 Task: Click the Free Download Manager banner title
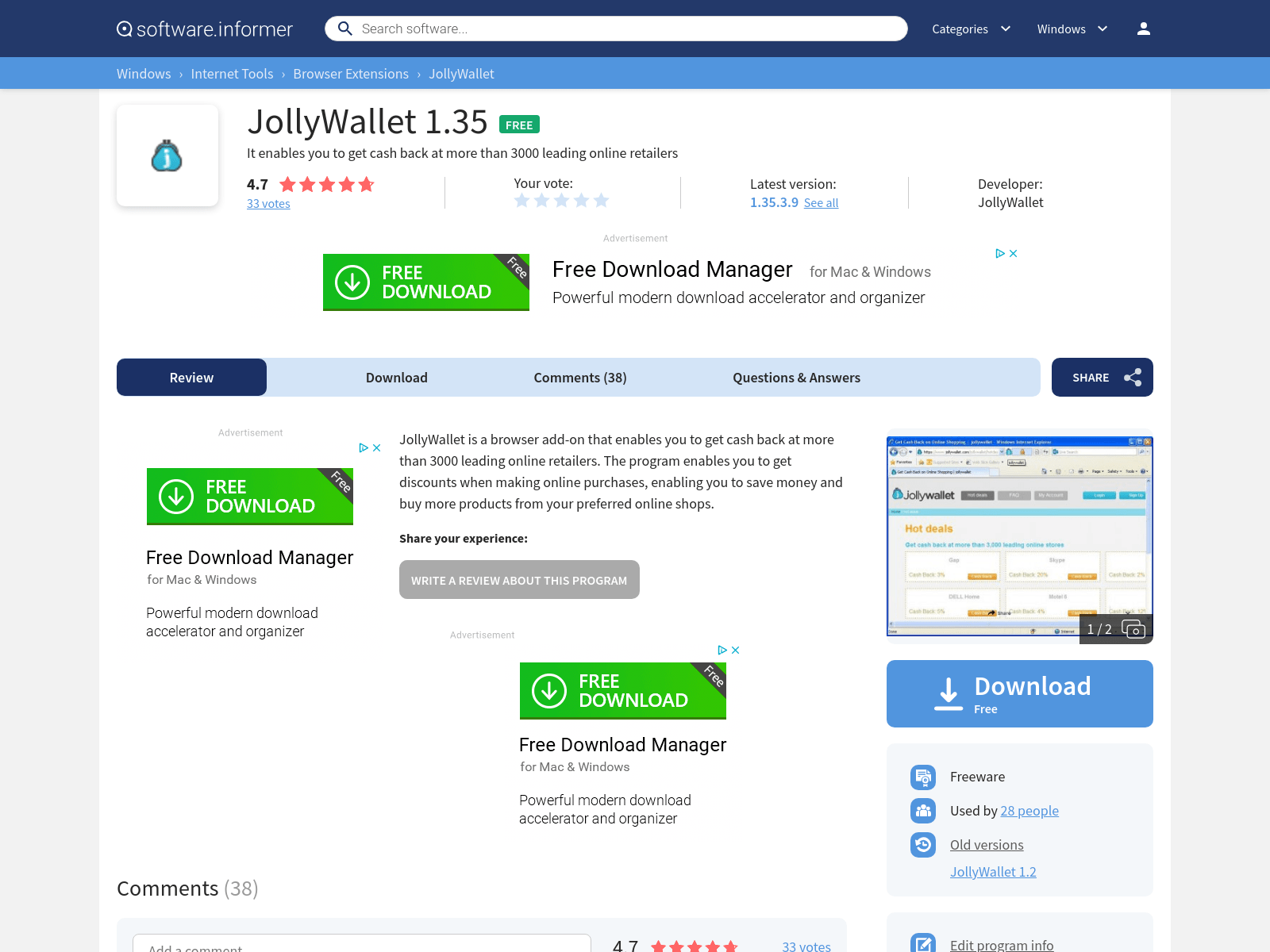672,270
